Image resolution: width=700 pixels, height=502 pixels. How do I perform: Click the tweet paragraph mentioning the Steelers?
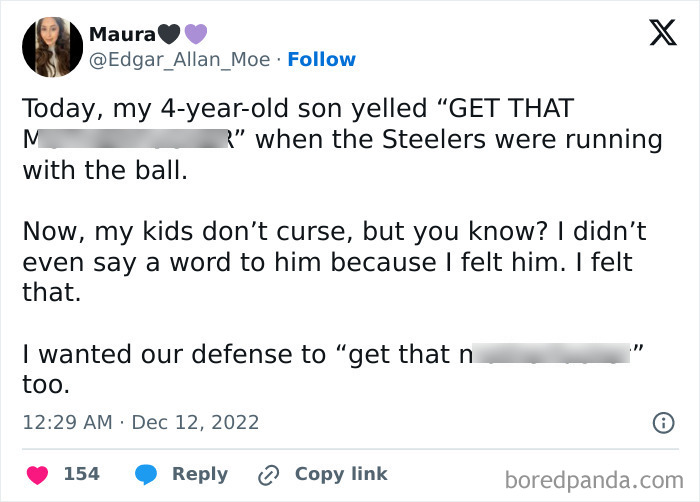(340, 139)
